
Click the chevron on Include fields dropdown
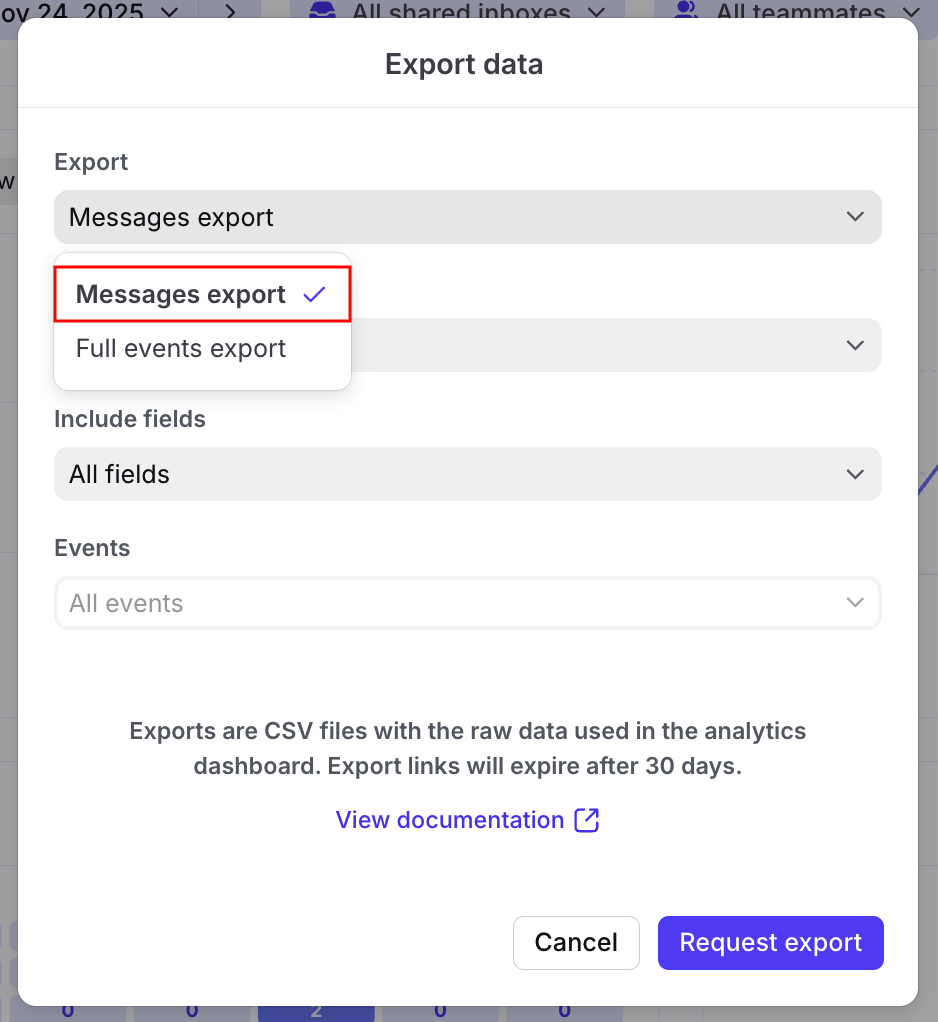click(x=854, y=474)
